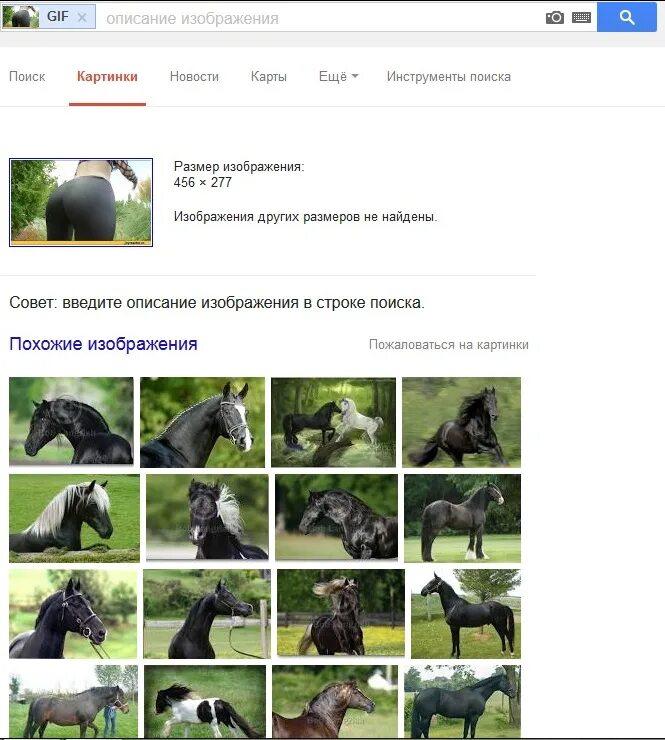Select the pinto black-white horse thumbnail

pyautogui.click(x=205, y=702)
